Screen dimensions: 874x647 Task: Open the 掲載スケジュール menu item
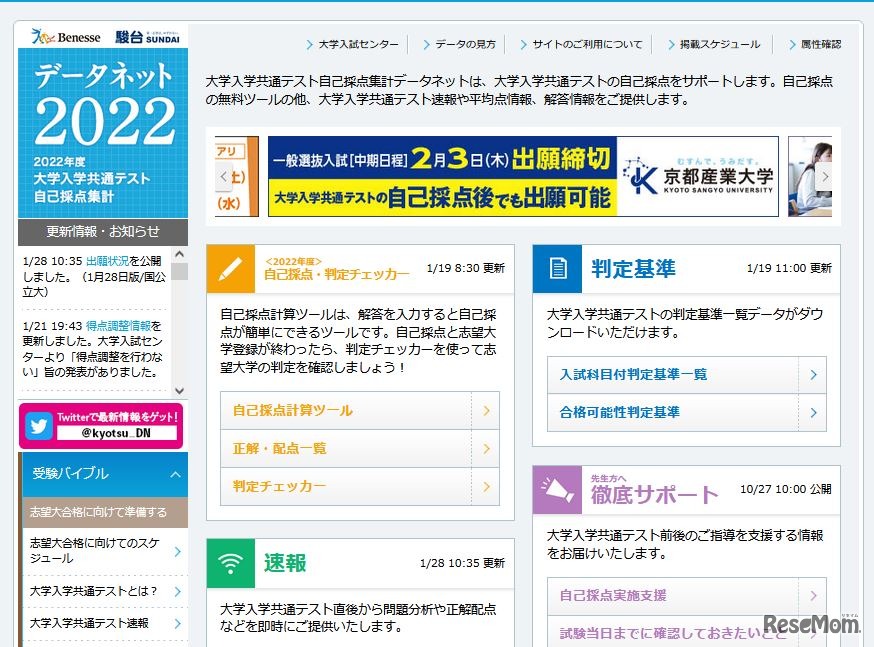(719, 44)
